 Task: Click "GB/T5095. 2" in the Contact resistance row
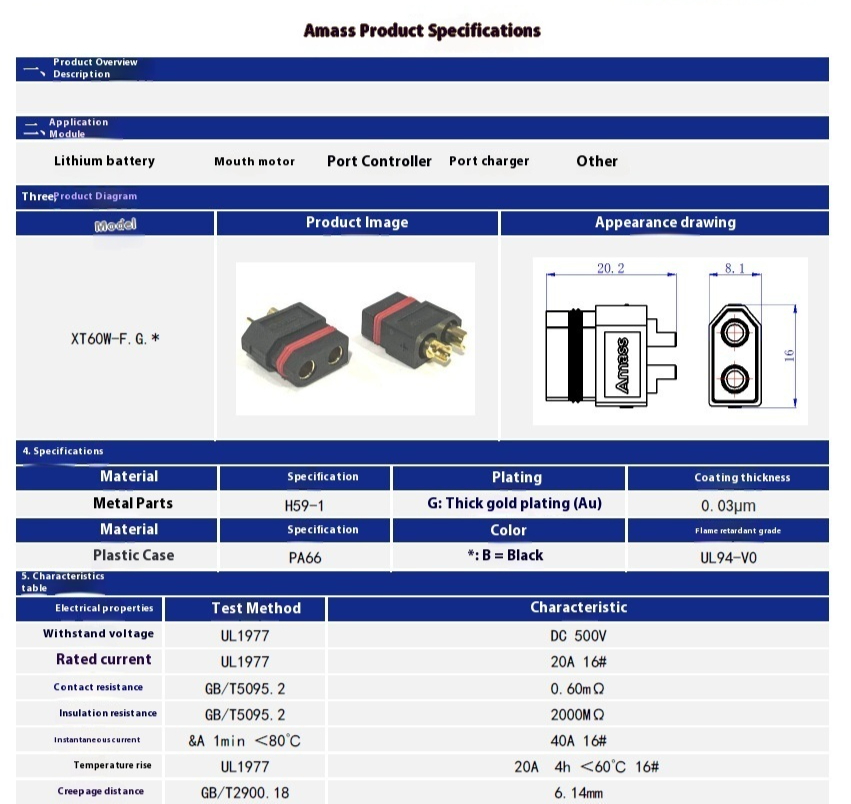[245, 688]
